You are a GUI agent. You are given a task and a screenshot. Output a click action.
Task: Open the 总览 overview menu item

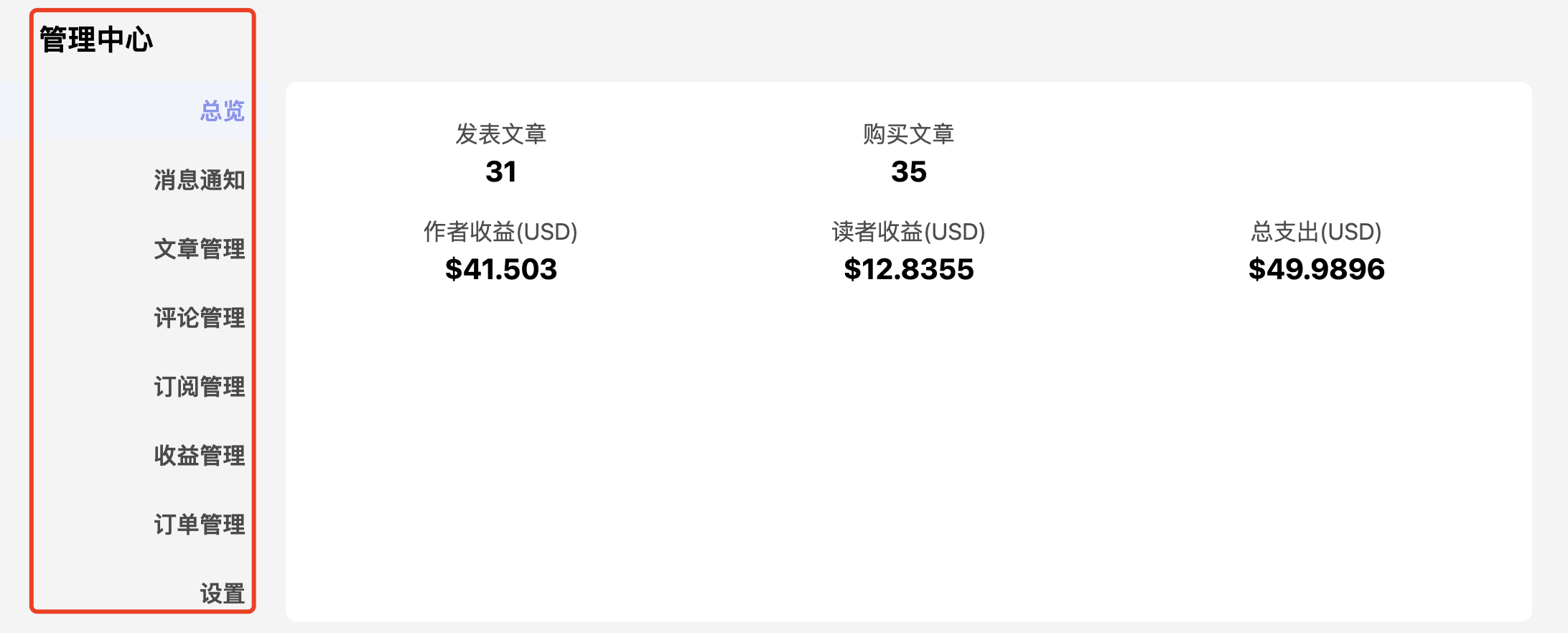pos(222,111)
